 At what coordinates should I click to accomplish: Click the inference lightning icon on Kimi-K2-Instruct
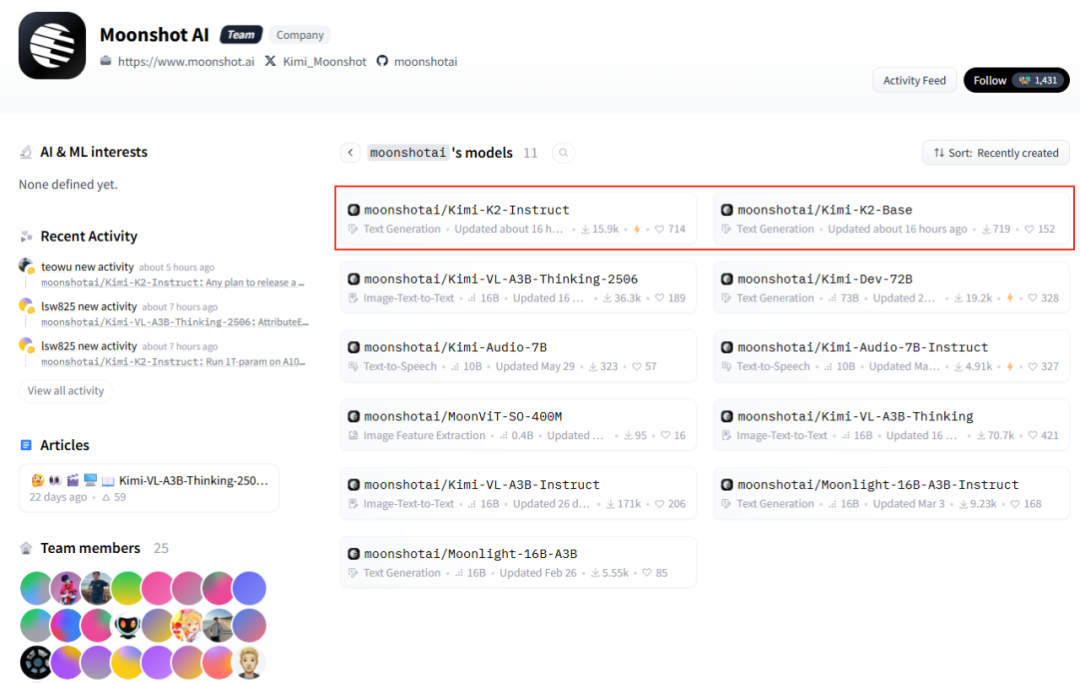click(x=636, y=229)
